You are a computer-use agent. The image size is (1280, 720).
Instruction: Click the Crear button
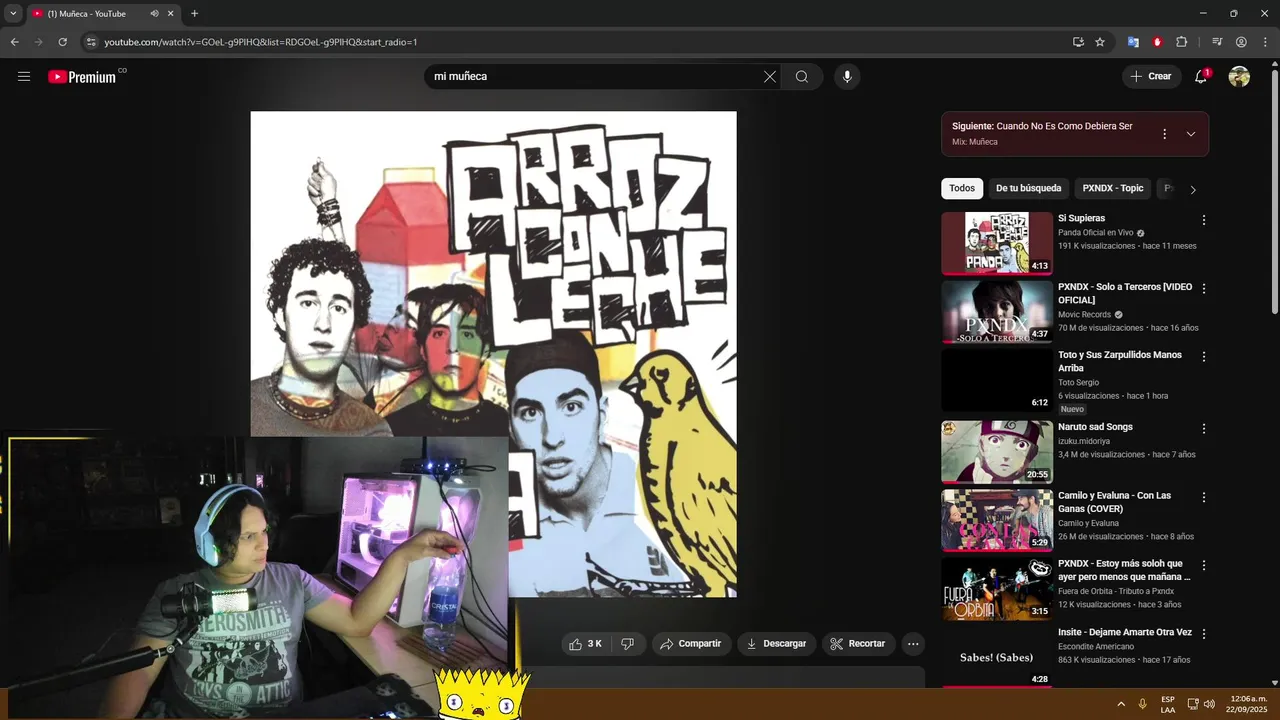coord(1151,76)
